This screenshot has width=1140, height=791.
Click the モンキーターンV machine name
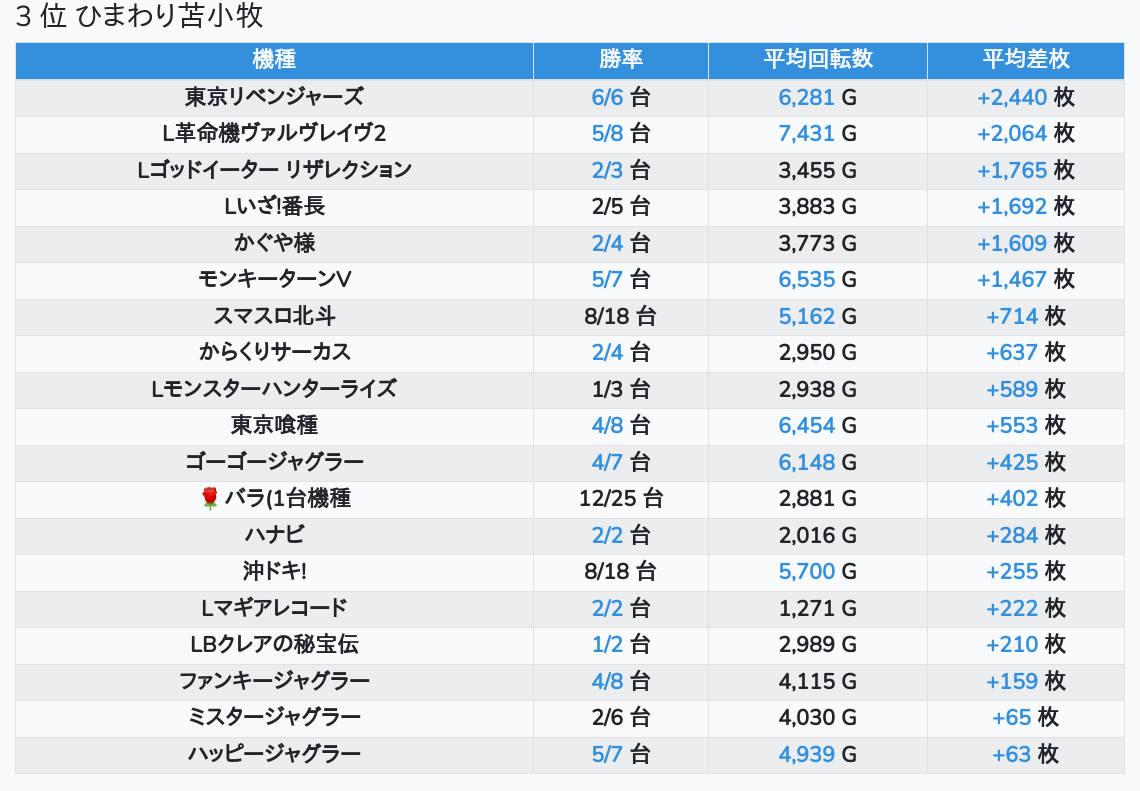point(274,279)
